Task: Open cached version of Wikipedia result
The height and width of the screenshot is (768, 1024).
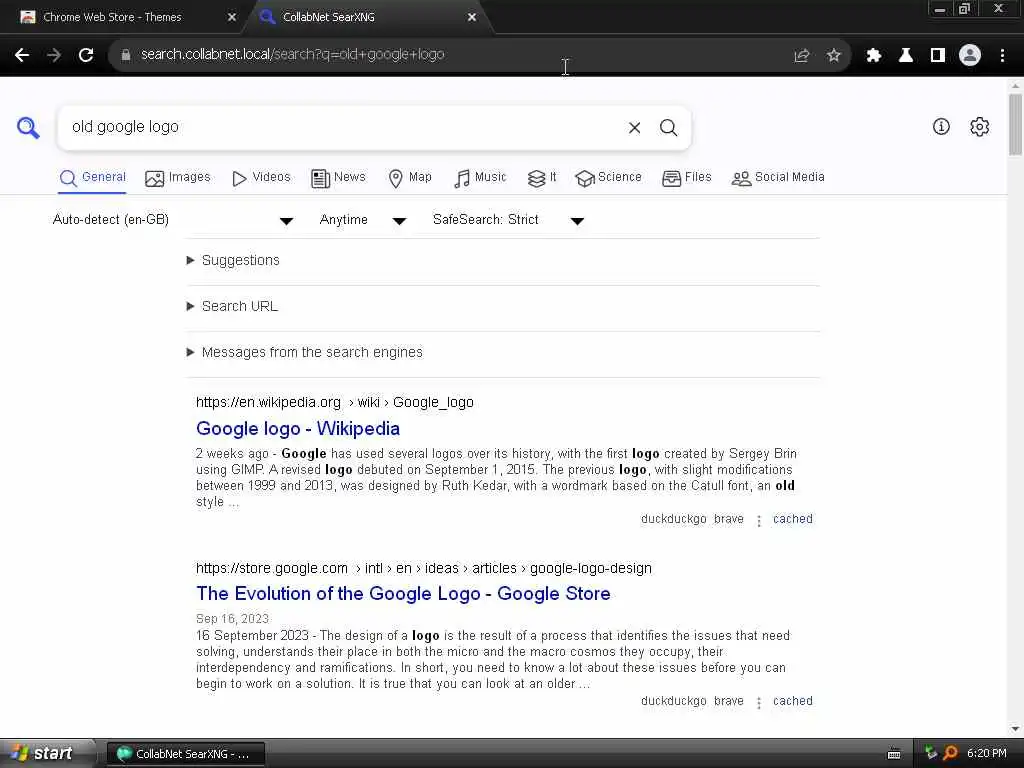Action: tap(793, 519)
